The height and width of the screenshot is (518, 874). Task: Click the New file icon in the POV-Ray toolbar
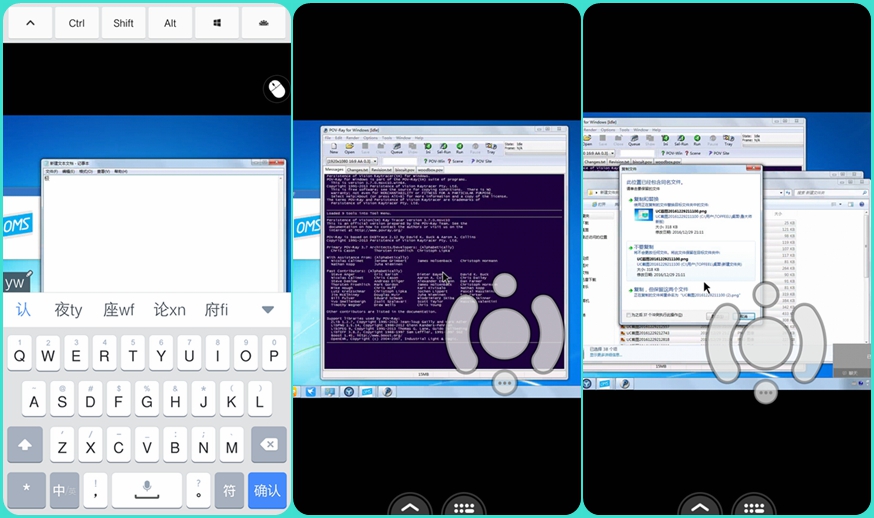(334, 148)
